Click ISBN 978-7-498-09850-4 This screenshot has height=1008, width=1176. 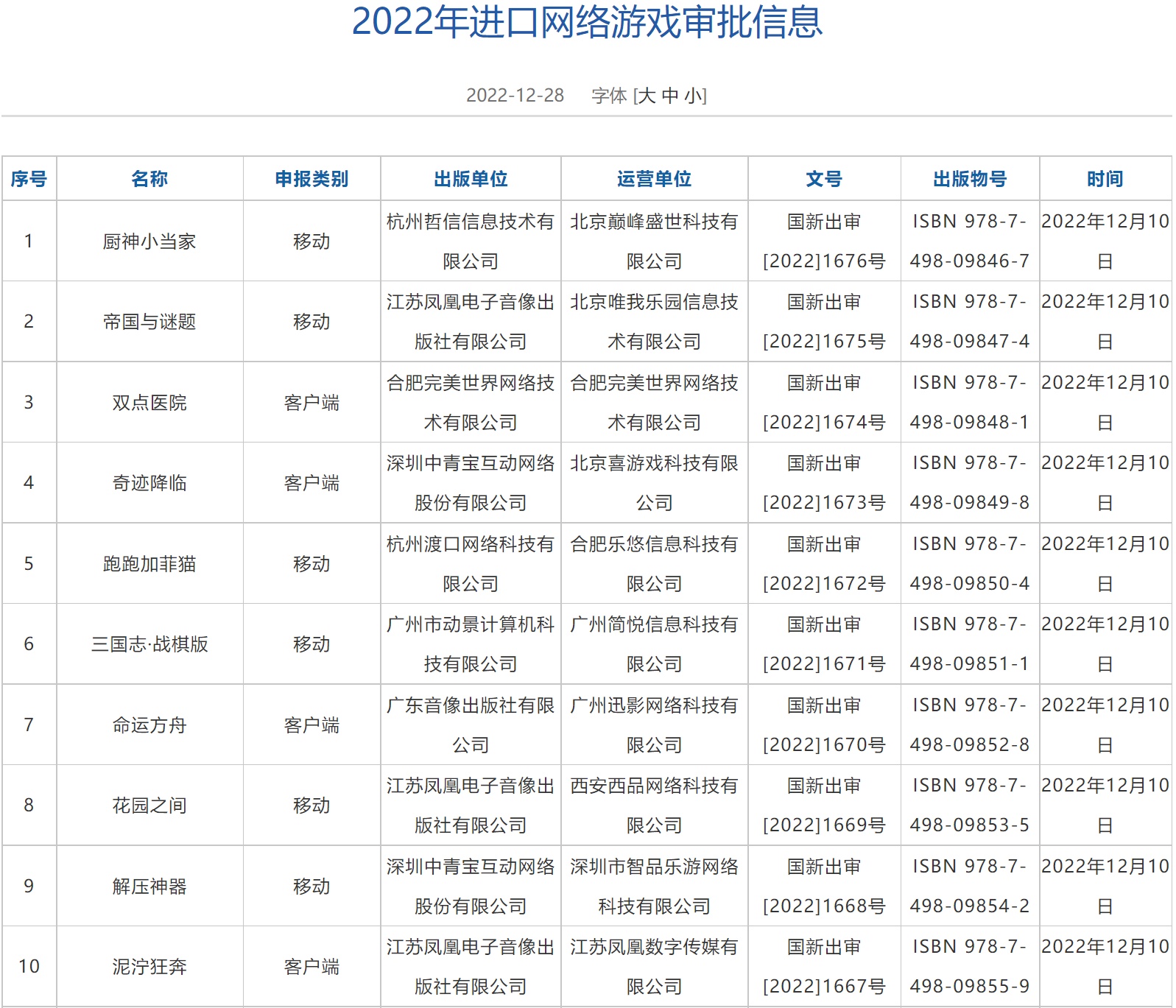coord(970,564)
